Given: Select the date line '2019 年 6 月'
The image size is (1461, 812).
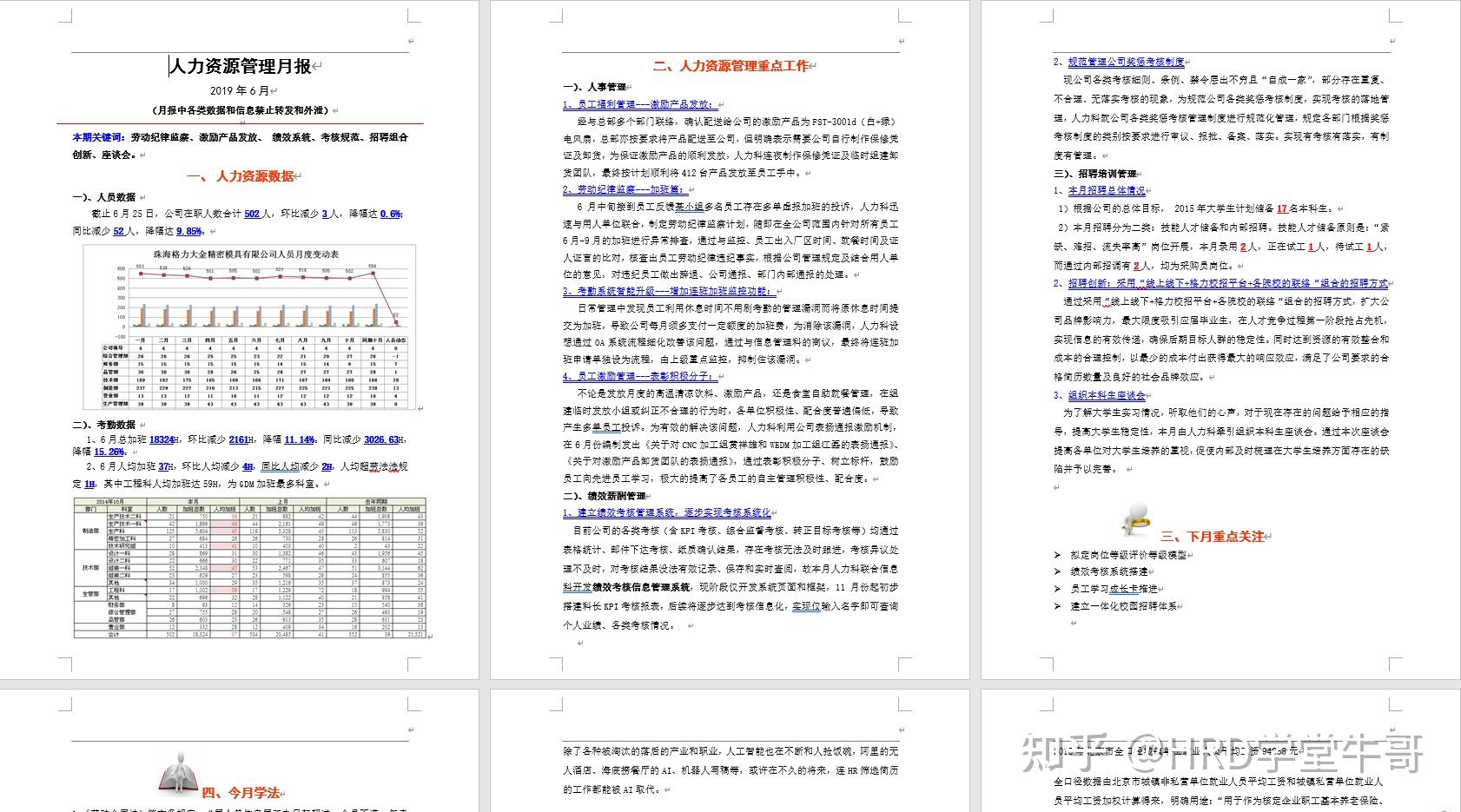Looking at the screenshot, I should point(240,90).
